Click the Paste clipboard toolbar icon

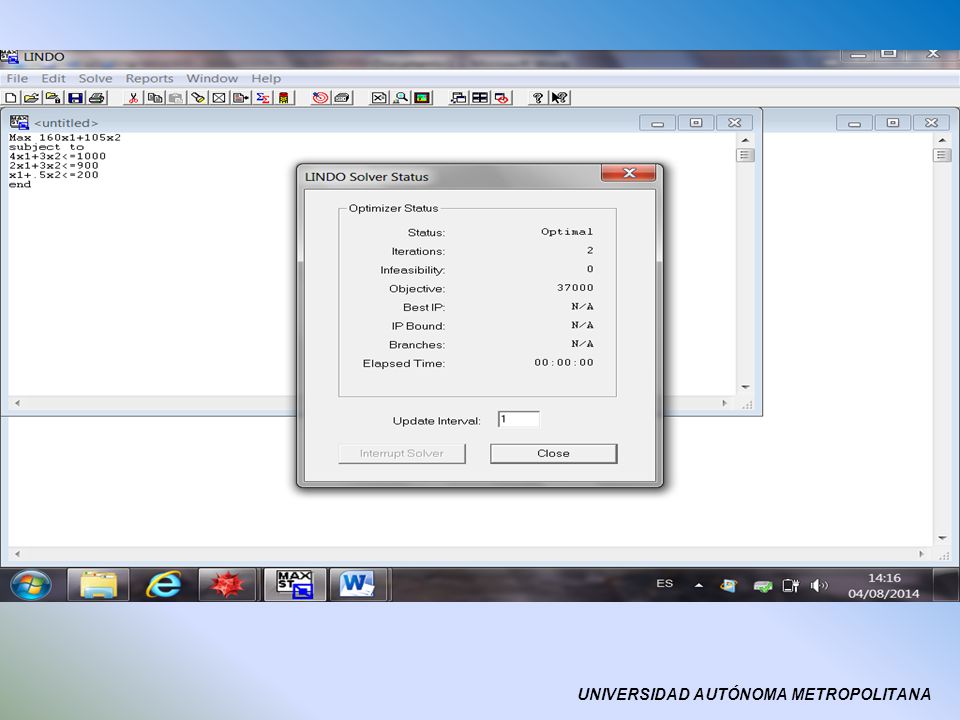tap(176, 98)
